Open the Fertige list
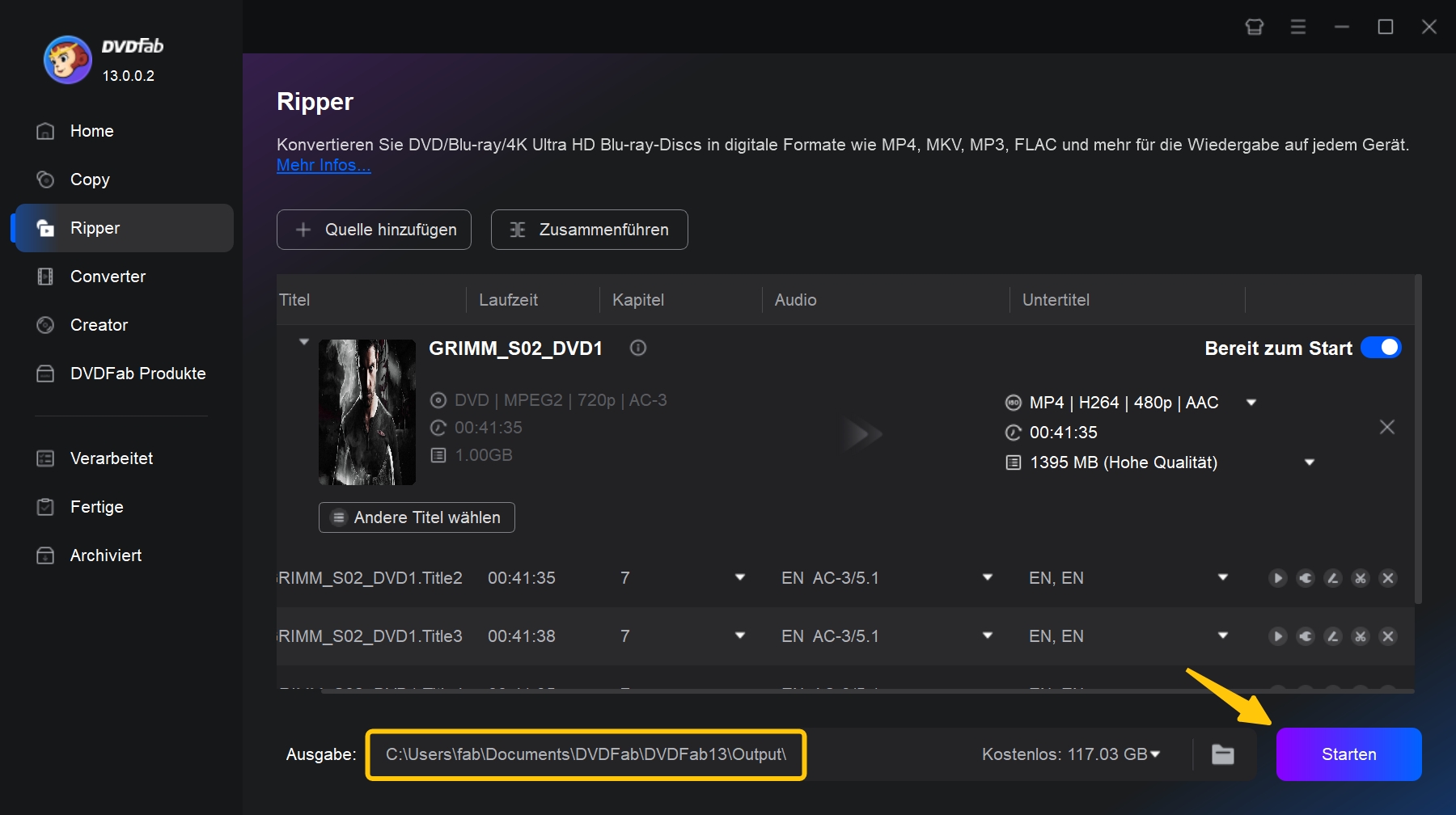Viewport: 1456px width, 815px height. coord(125,507)
